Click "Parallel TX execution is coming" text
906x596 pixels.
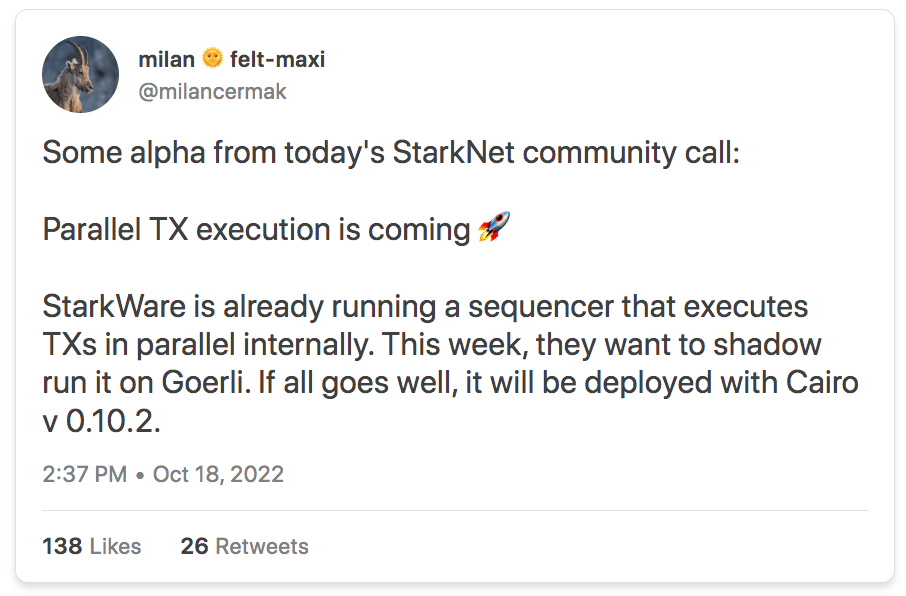click(x=256, y=230)
